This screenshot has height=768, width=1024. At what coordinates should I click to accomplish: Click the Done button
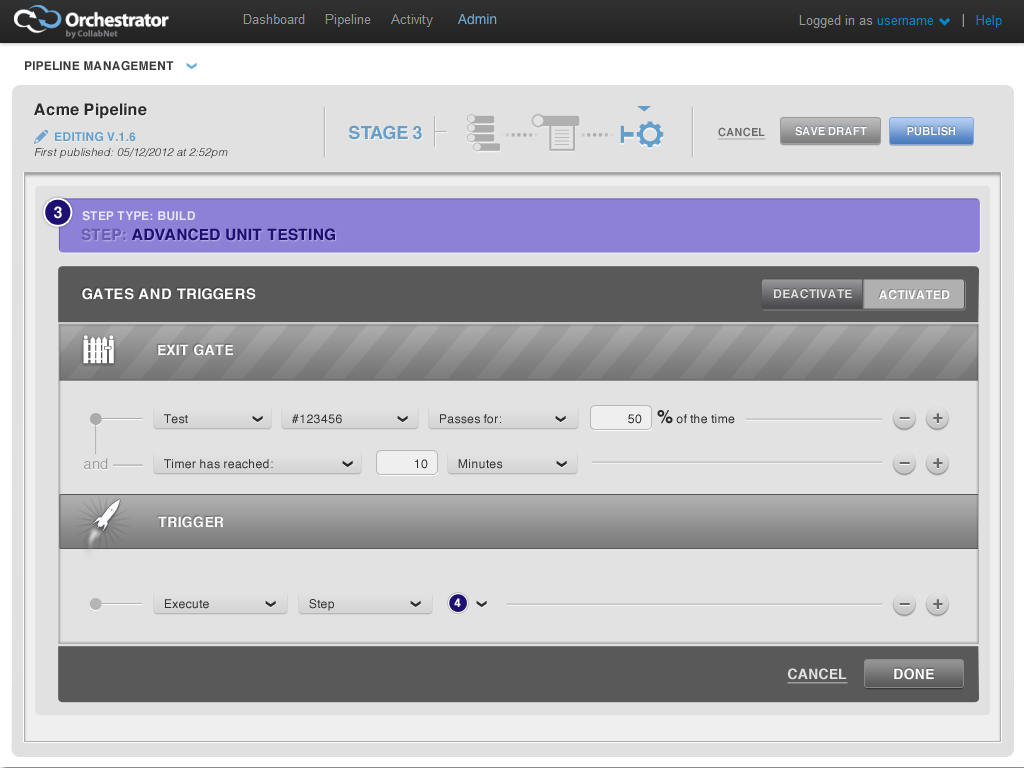click(914, 674)
